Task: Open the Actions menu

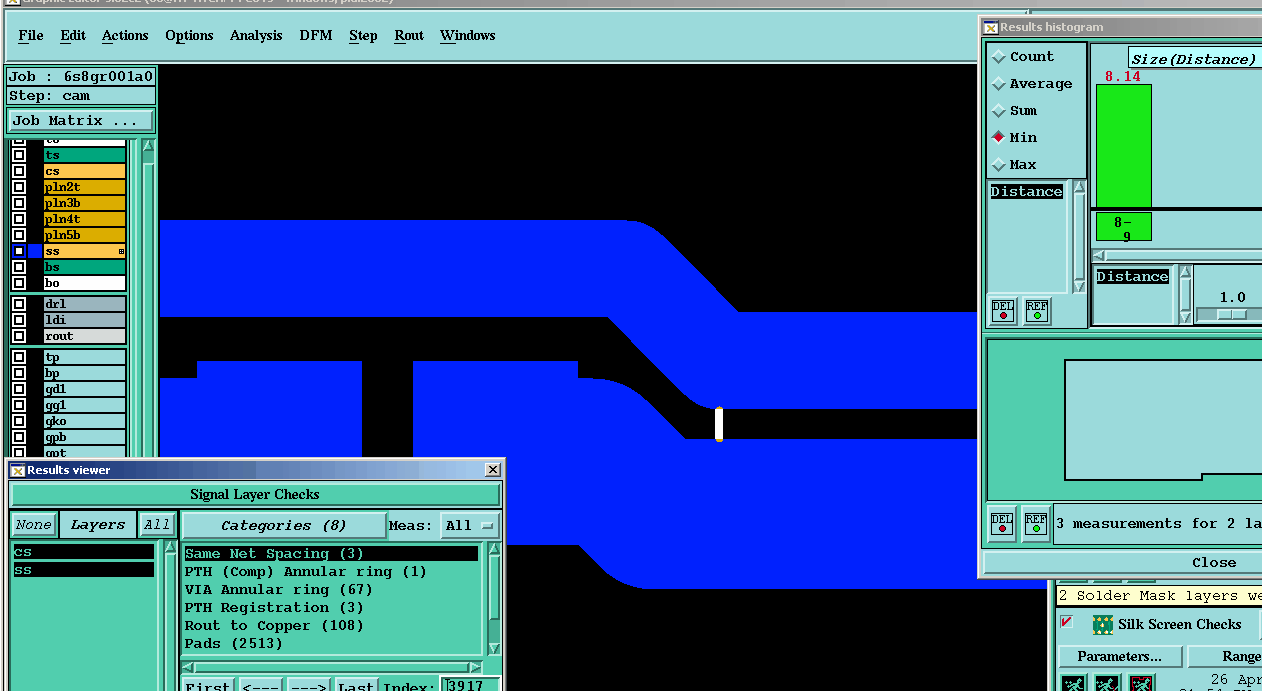Action: [125, 35]
